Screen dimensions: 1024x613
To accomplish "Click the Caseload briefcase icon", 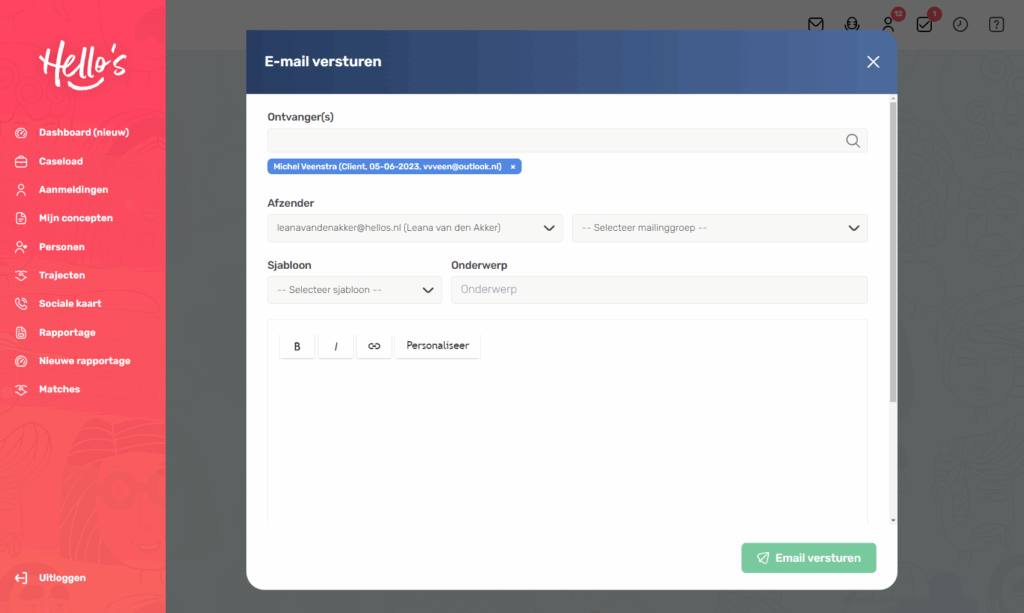I will [21, 161].
